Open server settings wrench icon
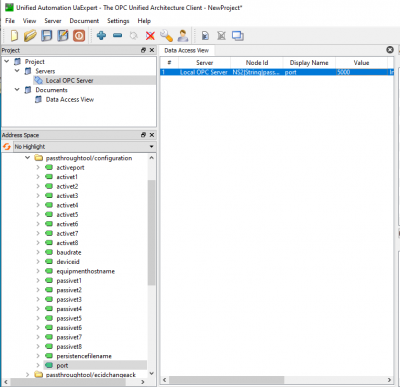 tap(166, 35)
